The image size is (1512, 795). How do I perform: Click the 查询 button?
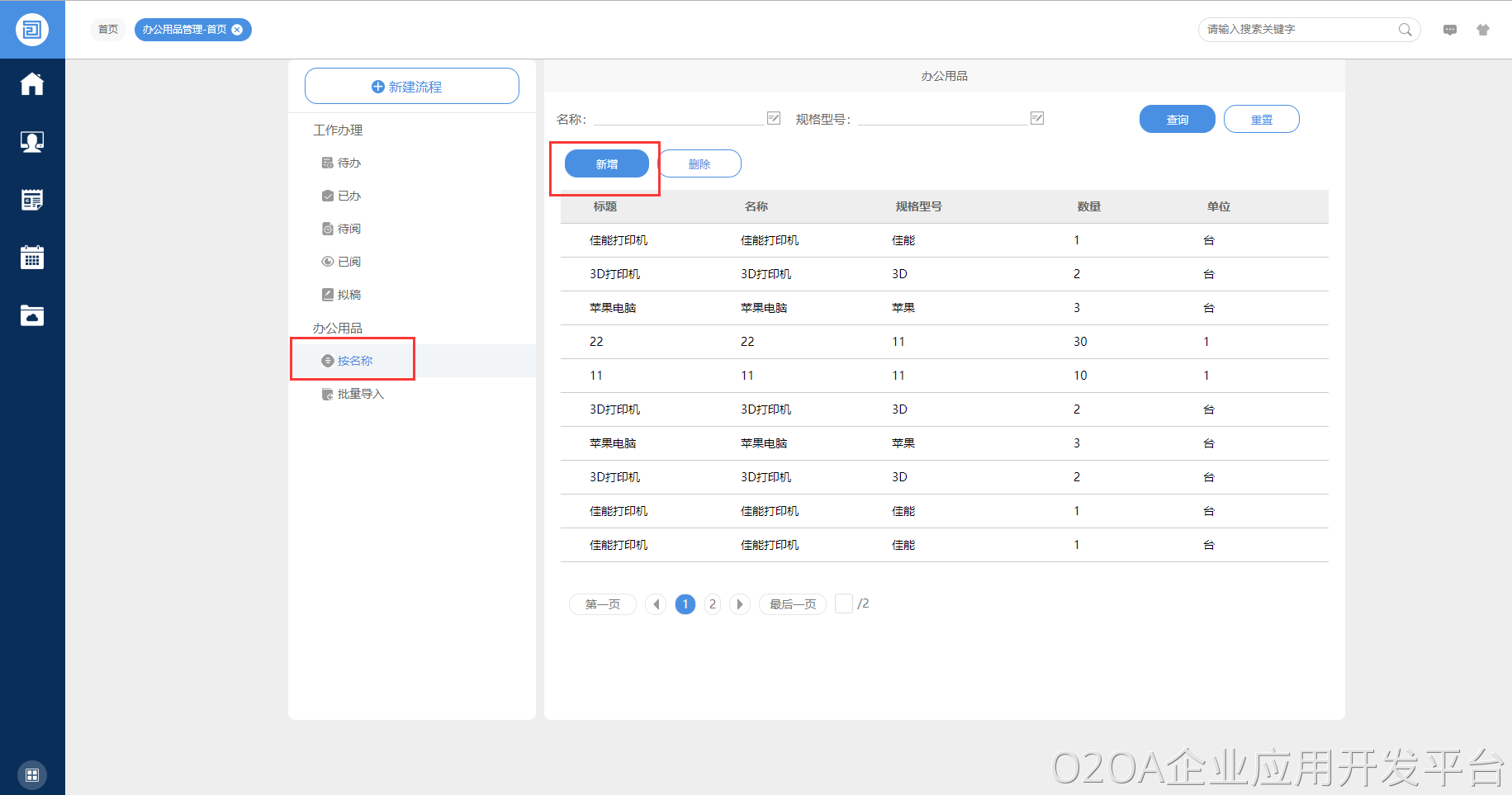[x=1177, y=119]
